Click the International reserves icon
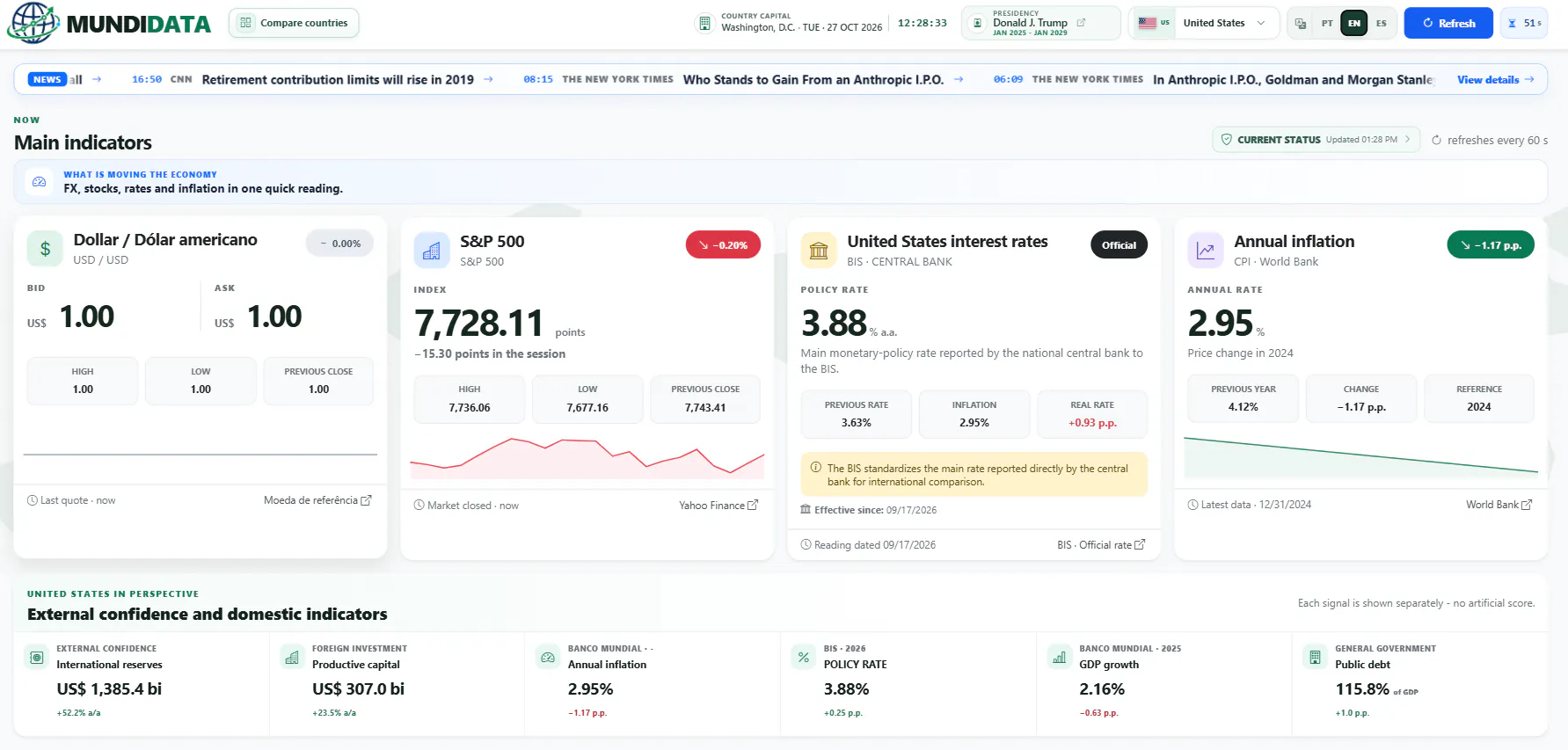 pos(37,657)
